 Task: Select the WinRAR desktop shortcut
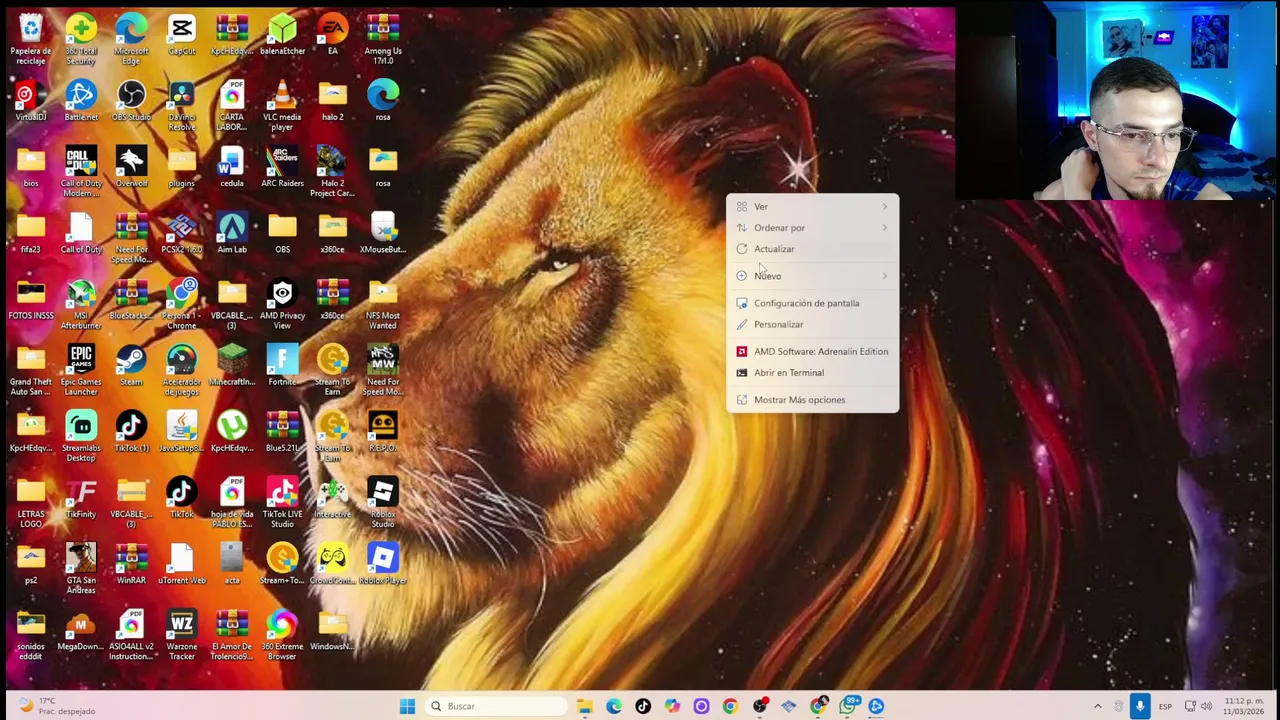[131, 564]
